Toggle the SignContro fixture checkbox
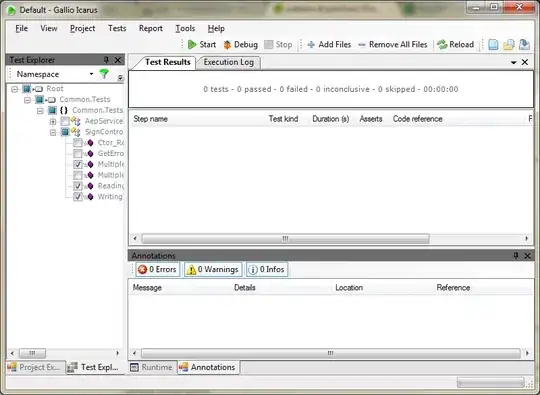This screenshot has height=395, width=540. click(x=65, y=132)
